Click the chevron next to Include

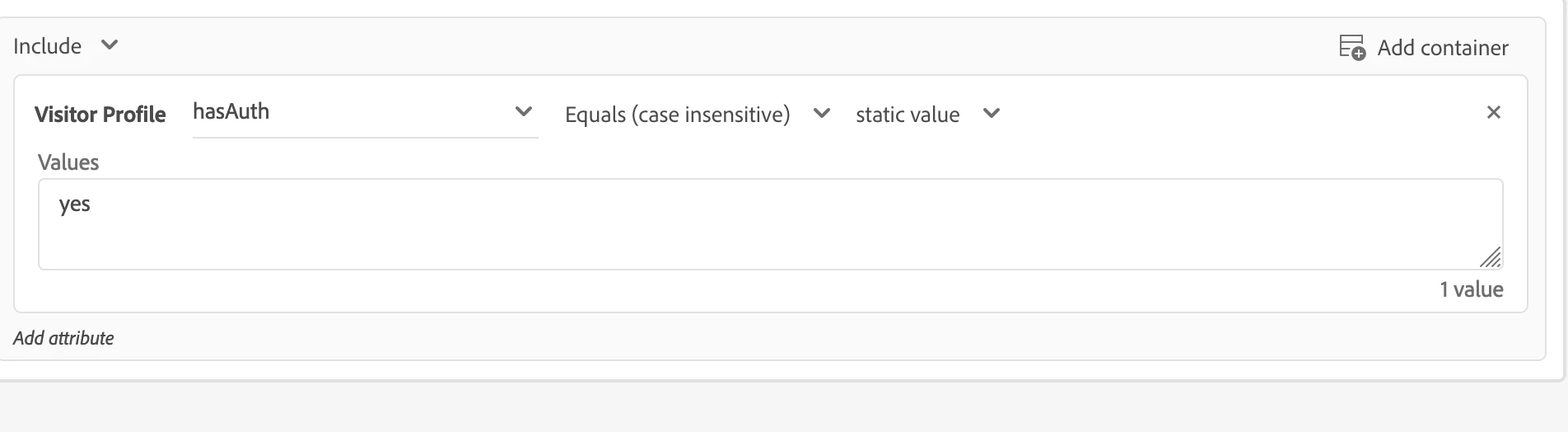(x=110, y=45)
